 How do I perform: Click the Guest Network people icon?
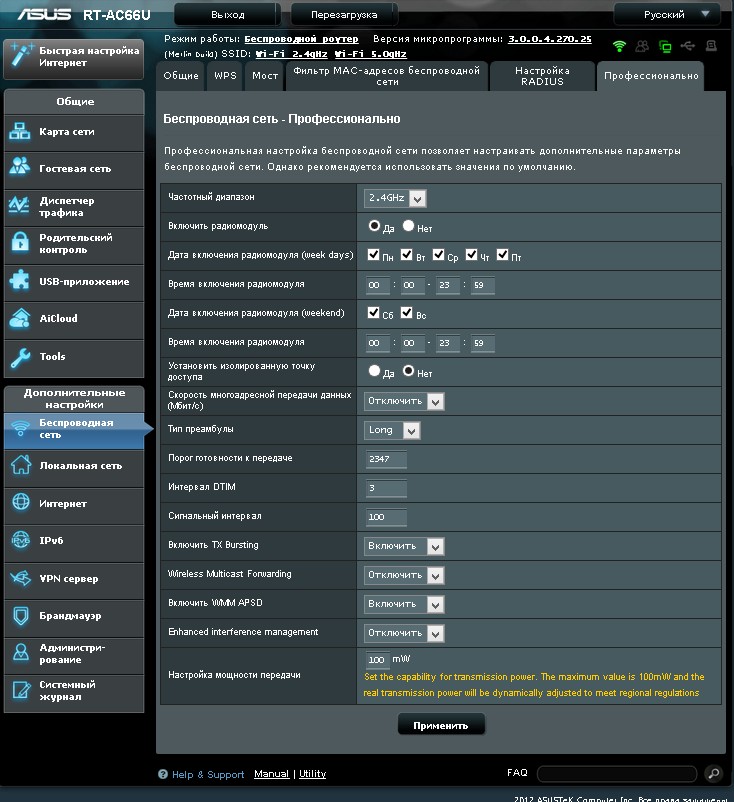(x=20, y=167)
